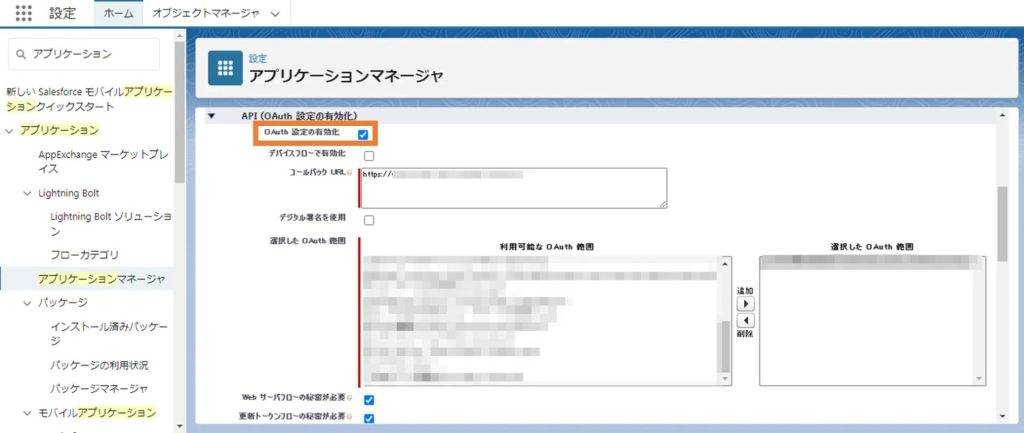Click the 設定 breadcrumb above page title

coord(258,58)
